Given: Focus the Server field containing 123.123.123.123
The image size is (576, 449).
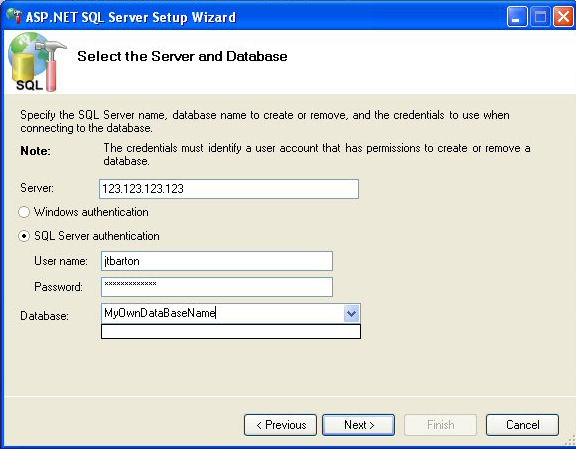Looking at the screenshot, I should [x=229, y=189].
